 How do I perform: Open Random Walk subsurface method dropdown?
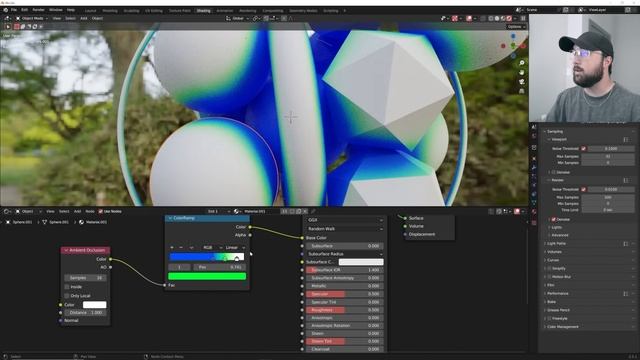click(x=345, y=229)
